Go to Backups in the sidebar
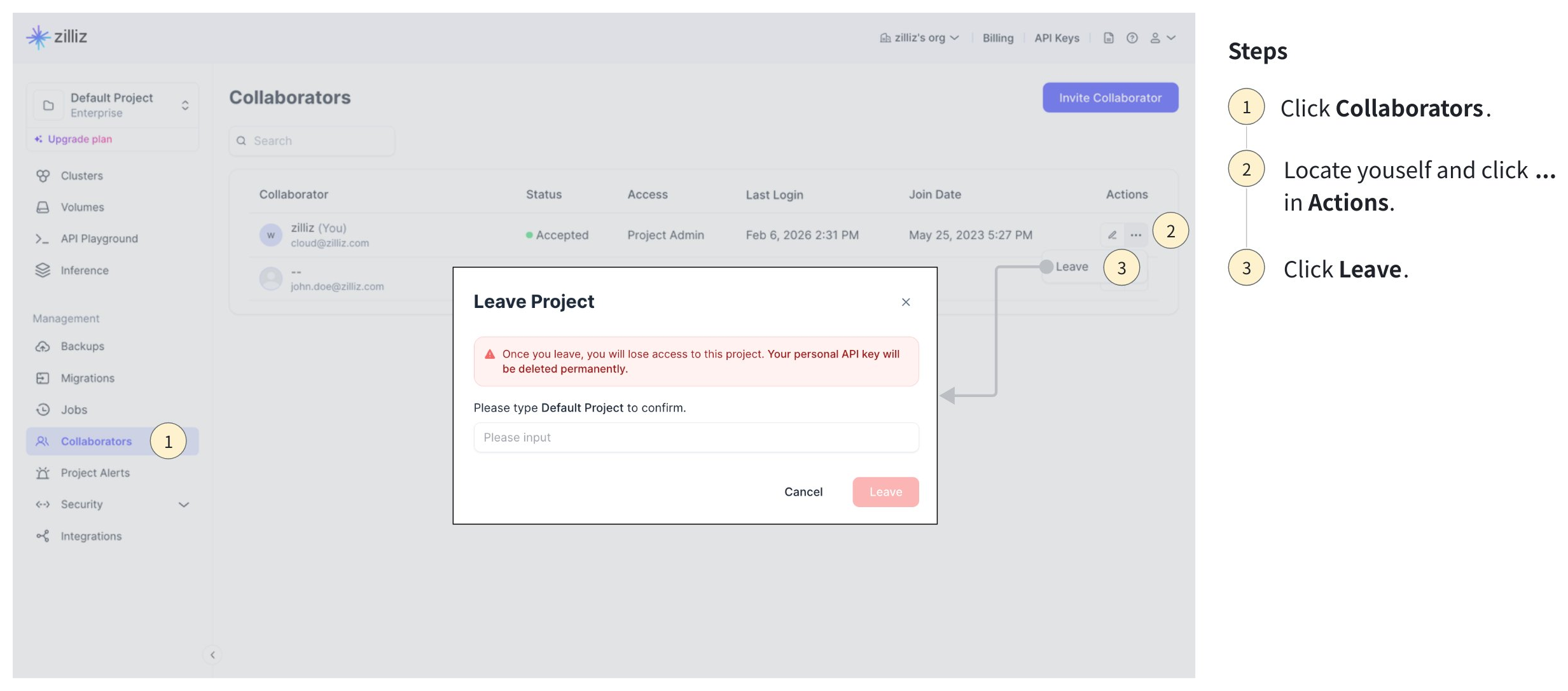Screen dimensions: 1568x691 click(82, 346)
